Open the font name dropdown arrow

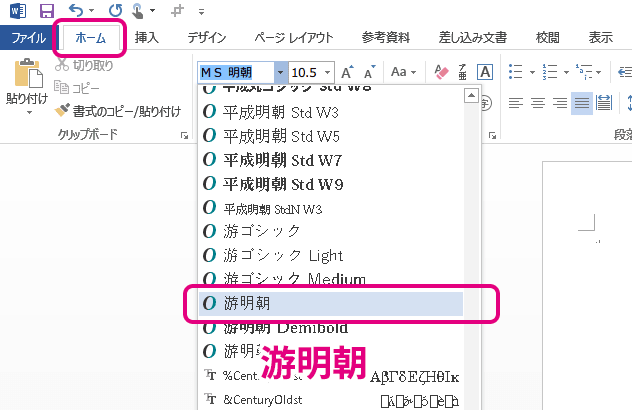tap(281, 73)
